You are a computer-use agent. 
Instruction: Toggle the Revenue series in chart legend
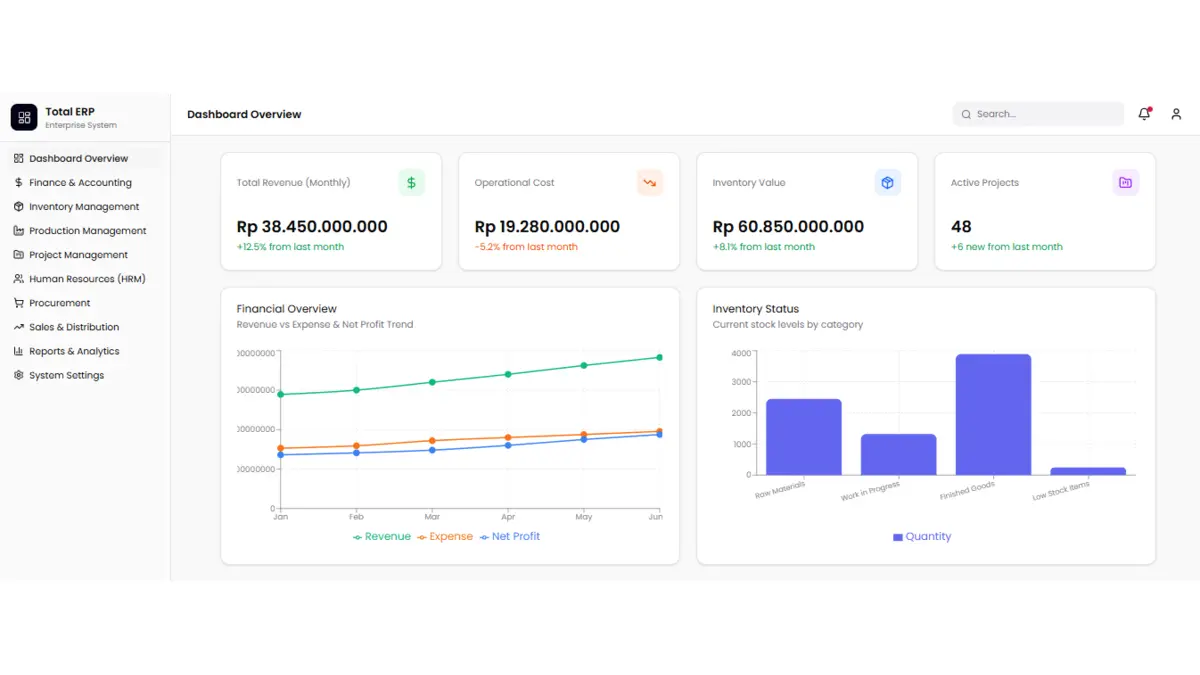(x=382, y=537)
